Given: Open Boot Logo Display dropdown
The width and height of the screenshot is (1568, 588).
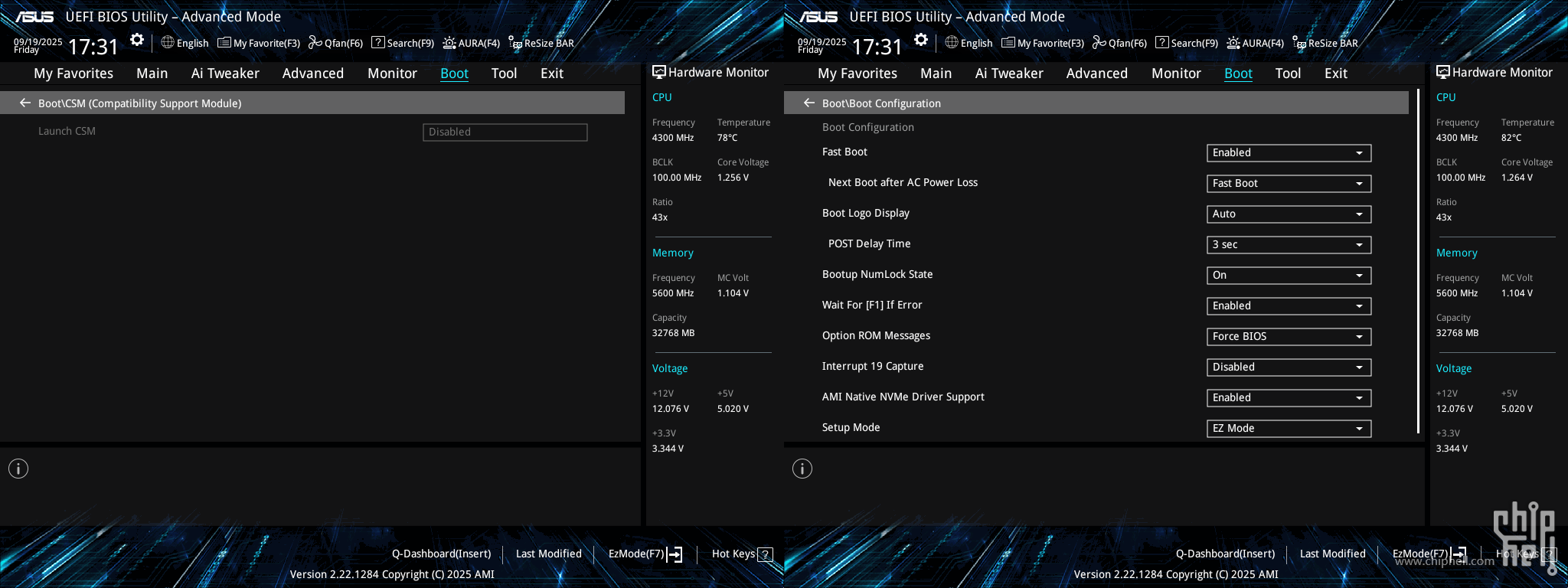Looking at the screenshot, I should [1289, 214].
